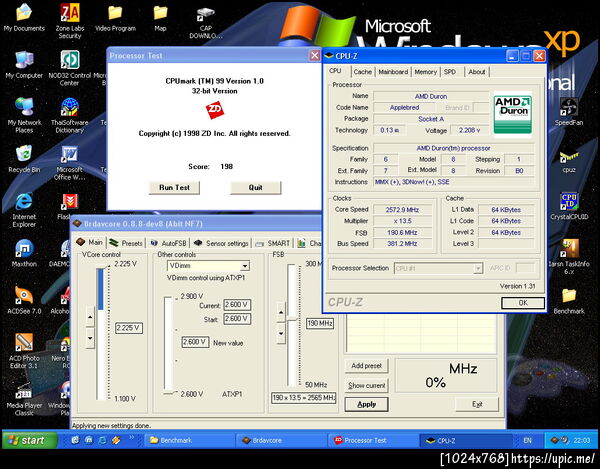Screen dimensions: 600x469
Task: Click Run Test in Processor Test
Action: pos(174,187)
